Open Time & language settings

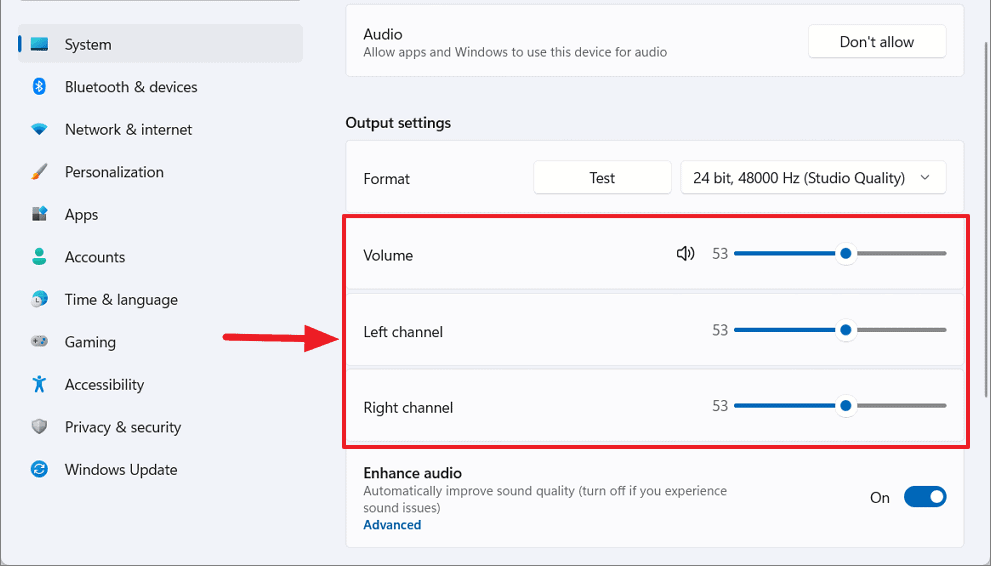pos(120,300)
